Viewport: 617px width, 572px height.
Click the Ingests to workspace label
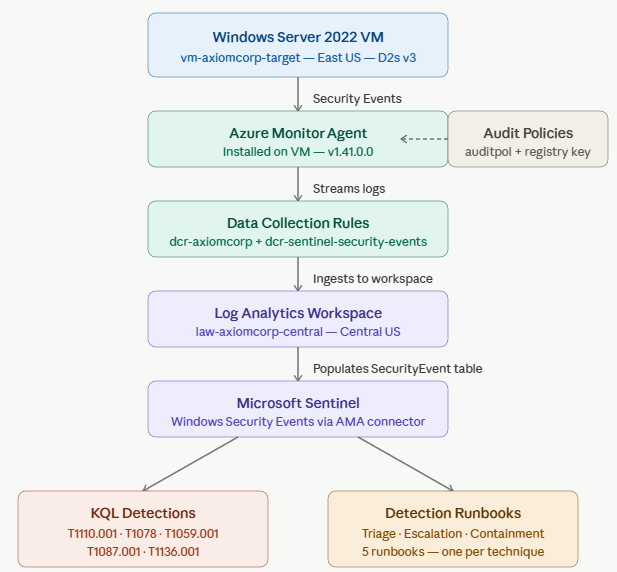(x=373, y=279)
